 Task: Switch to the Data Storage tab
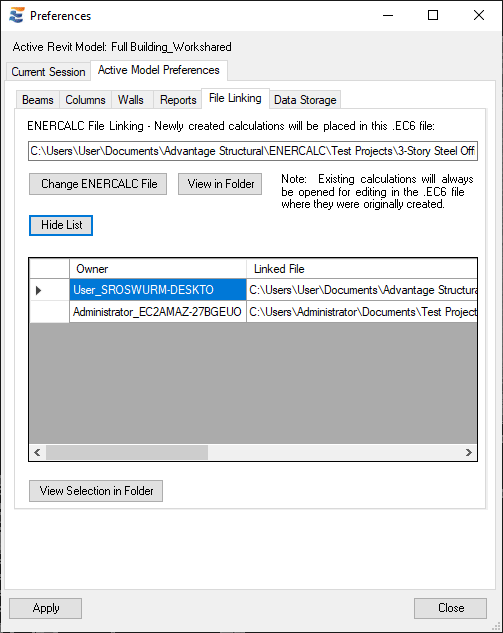pyautogui.click(x=305, y=100)
